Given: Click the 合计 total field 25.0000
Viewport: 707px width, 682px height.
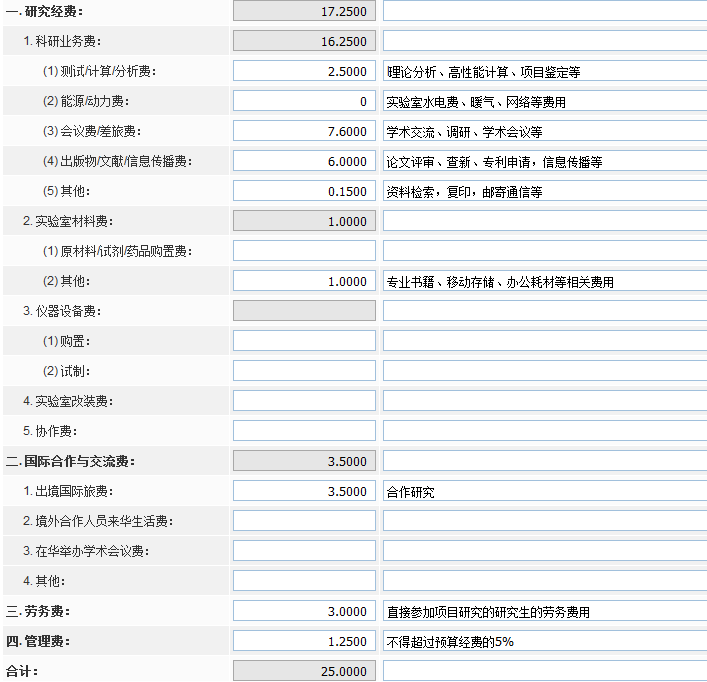Looking at the screenshot, I should pyautogui.click(x=304, y=671).
